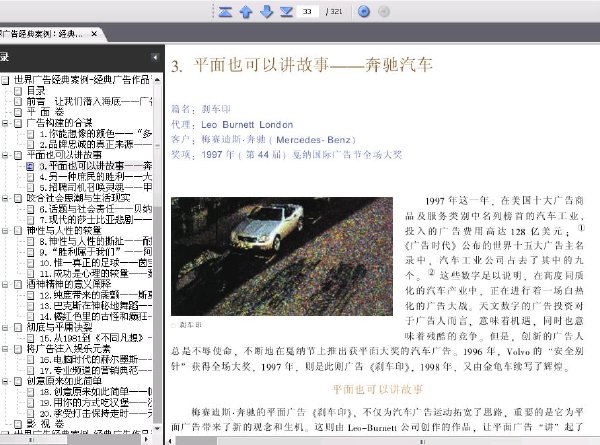Click the 1997 年 award text line
The height and width of the screenshot is (445, 600).
(287, 155)
